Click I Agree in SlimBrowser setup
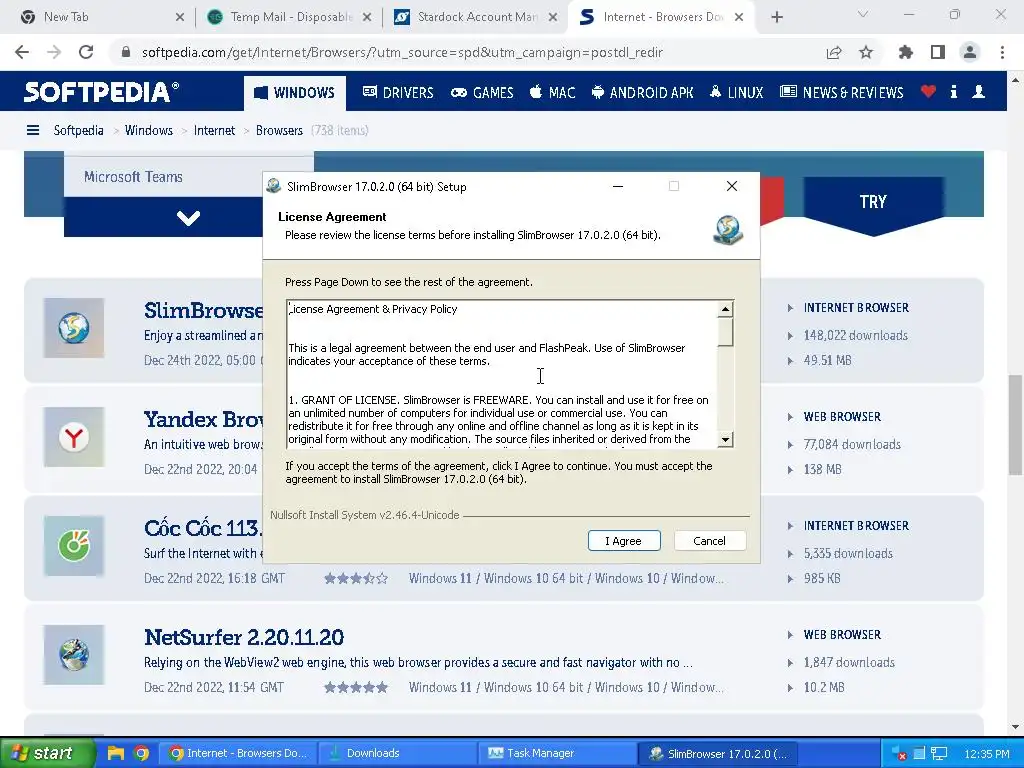1024x768 pixels. (624, 541)
